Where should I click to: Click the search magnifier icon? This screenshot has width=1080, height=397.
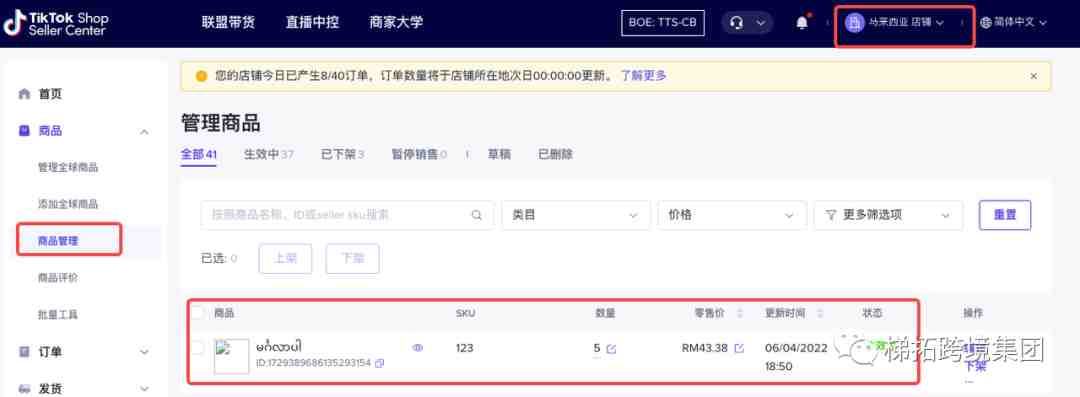point(477,215)
